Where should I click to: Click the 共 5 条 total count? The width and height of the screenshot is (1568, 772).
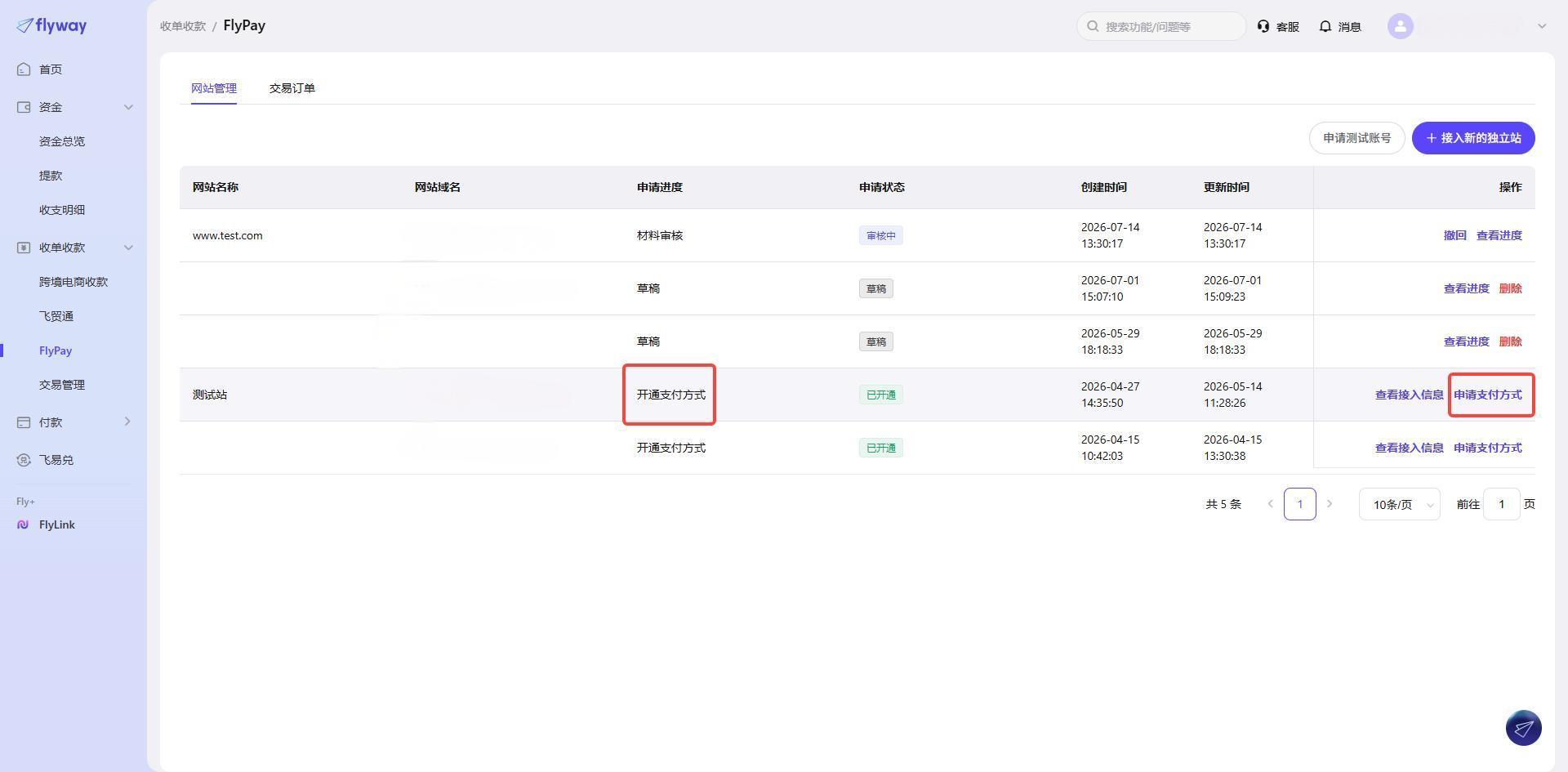click(x=1223, y=504)
